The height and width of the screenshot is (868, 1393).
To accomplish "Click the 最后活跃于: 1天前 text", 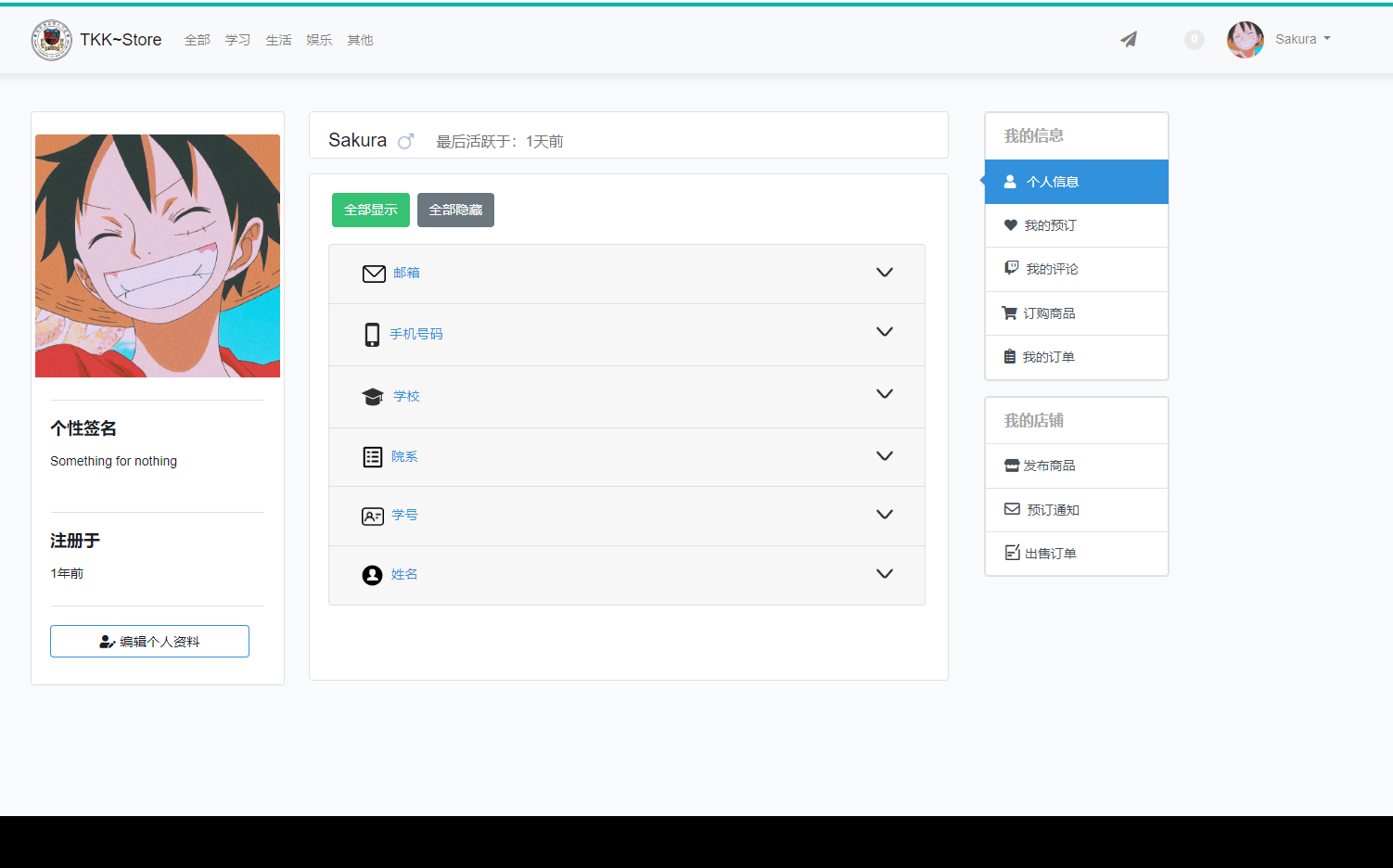I will [x=500, y=141].
